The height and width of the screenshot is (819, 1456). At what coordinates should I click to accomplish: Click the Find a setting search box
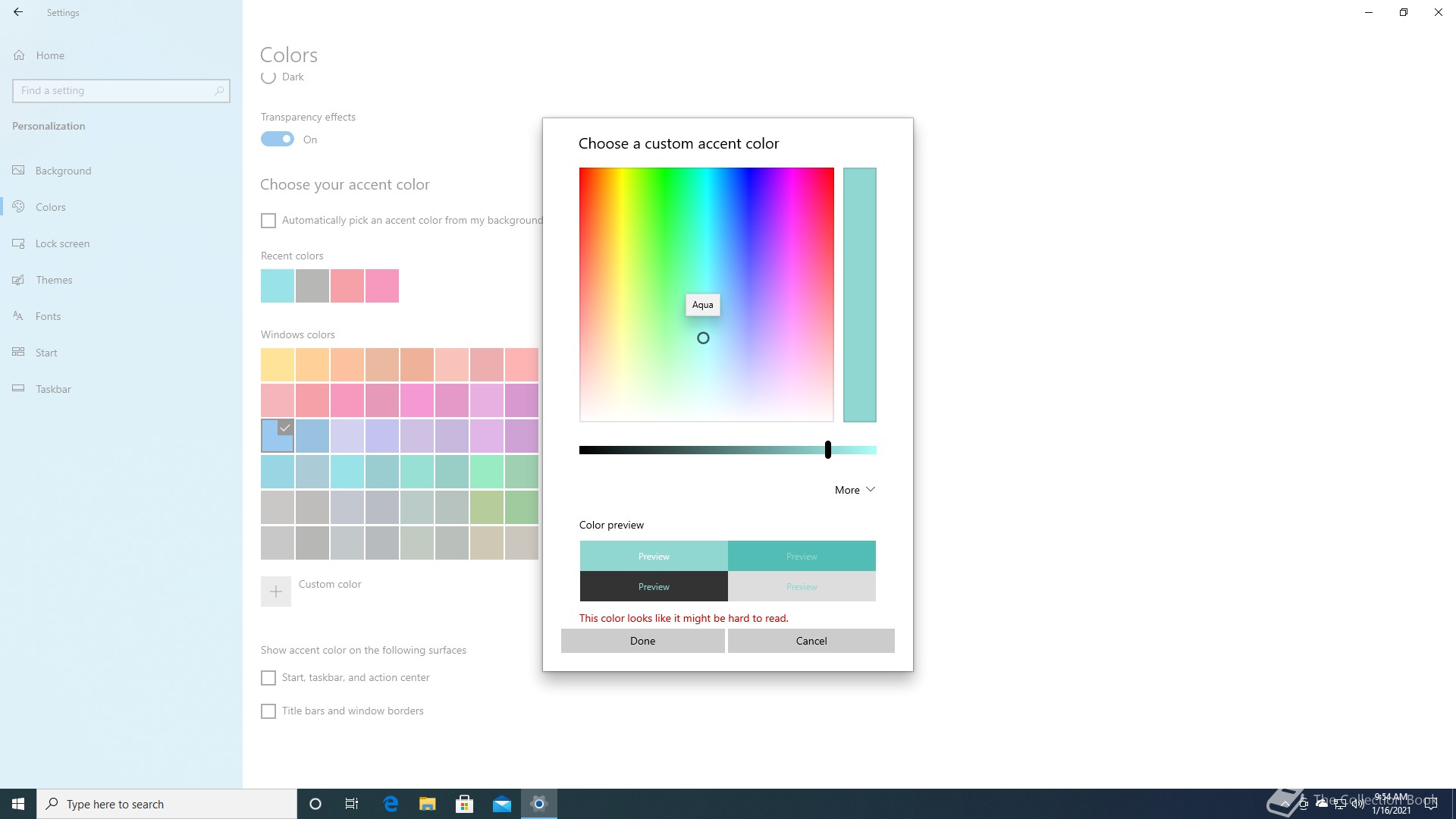pos(114,91)
